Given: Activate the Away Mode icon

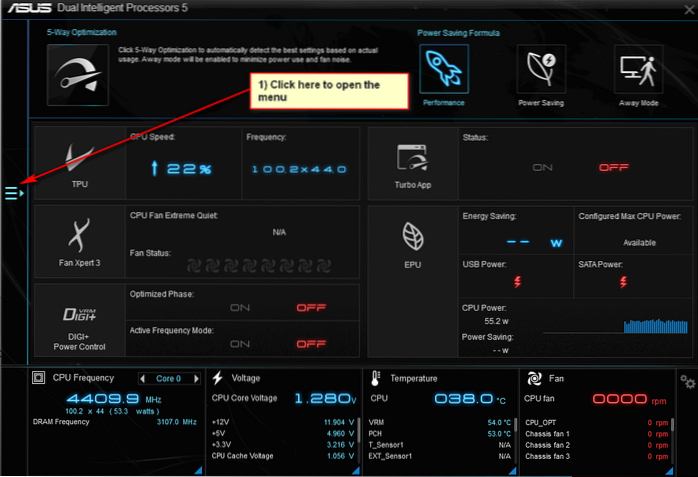Looking at the screenshot, I should [x=640, y=71].
